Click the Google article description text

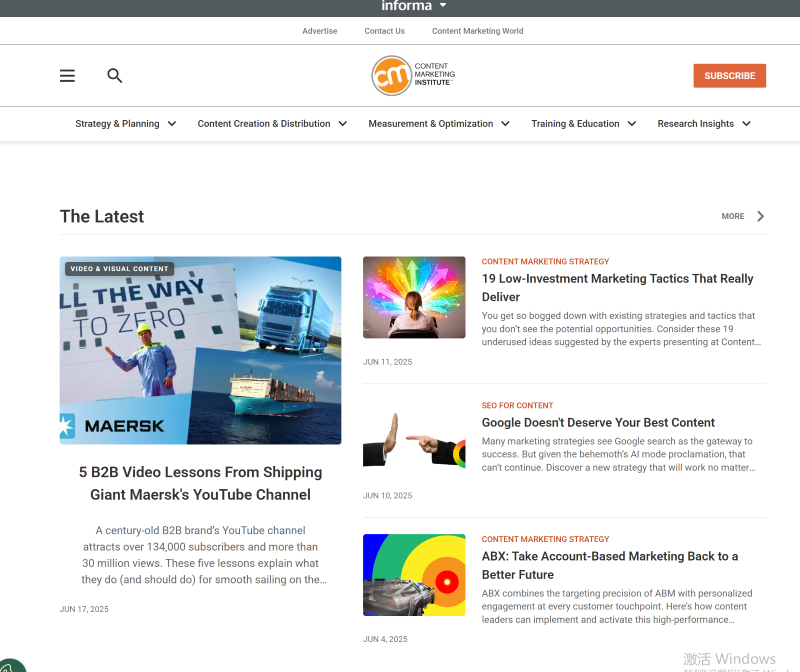(618, 455)
